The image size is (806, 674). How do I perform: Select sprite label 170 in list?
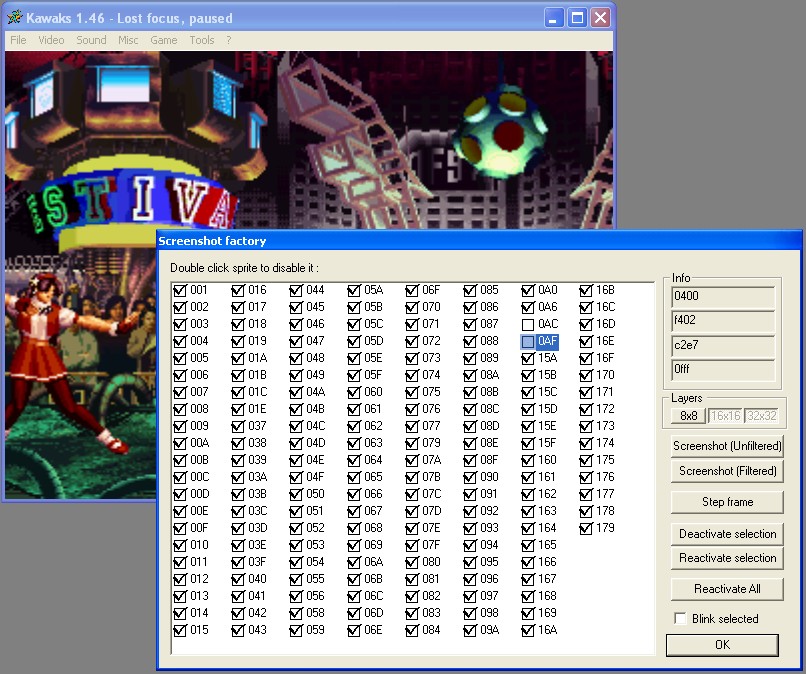[605, 375]
